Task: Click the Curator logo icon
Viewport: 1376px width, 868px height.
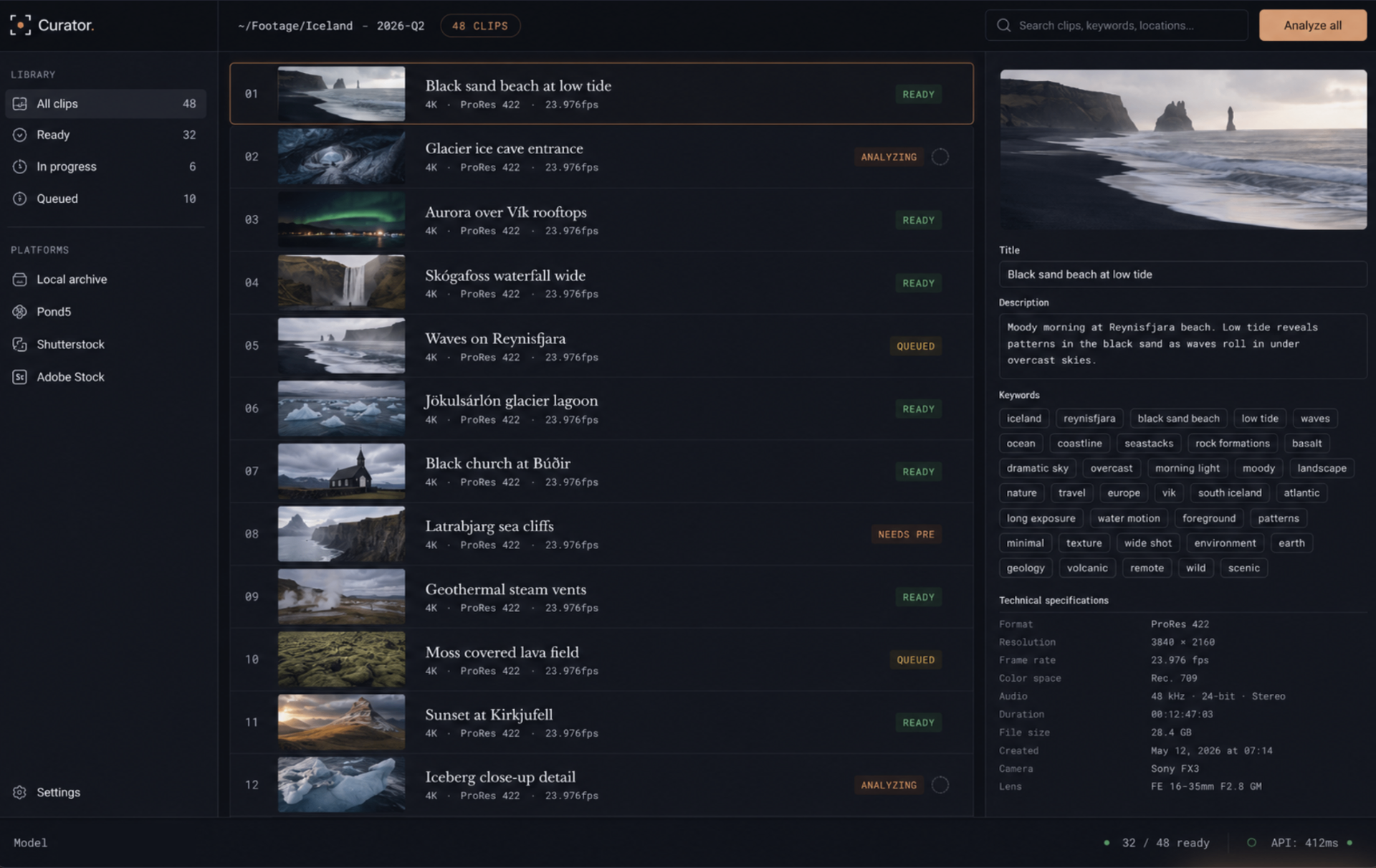Action: (x=20, y=25)
